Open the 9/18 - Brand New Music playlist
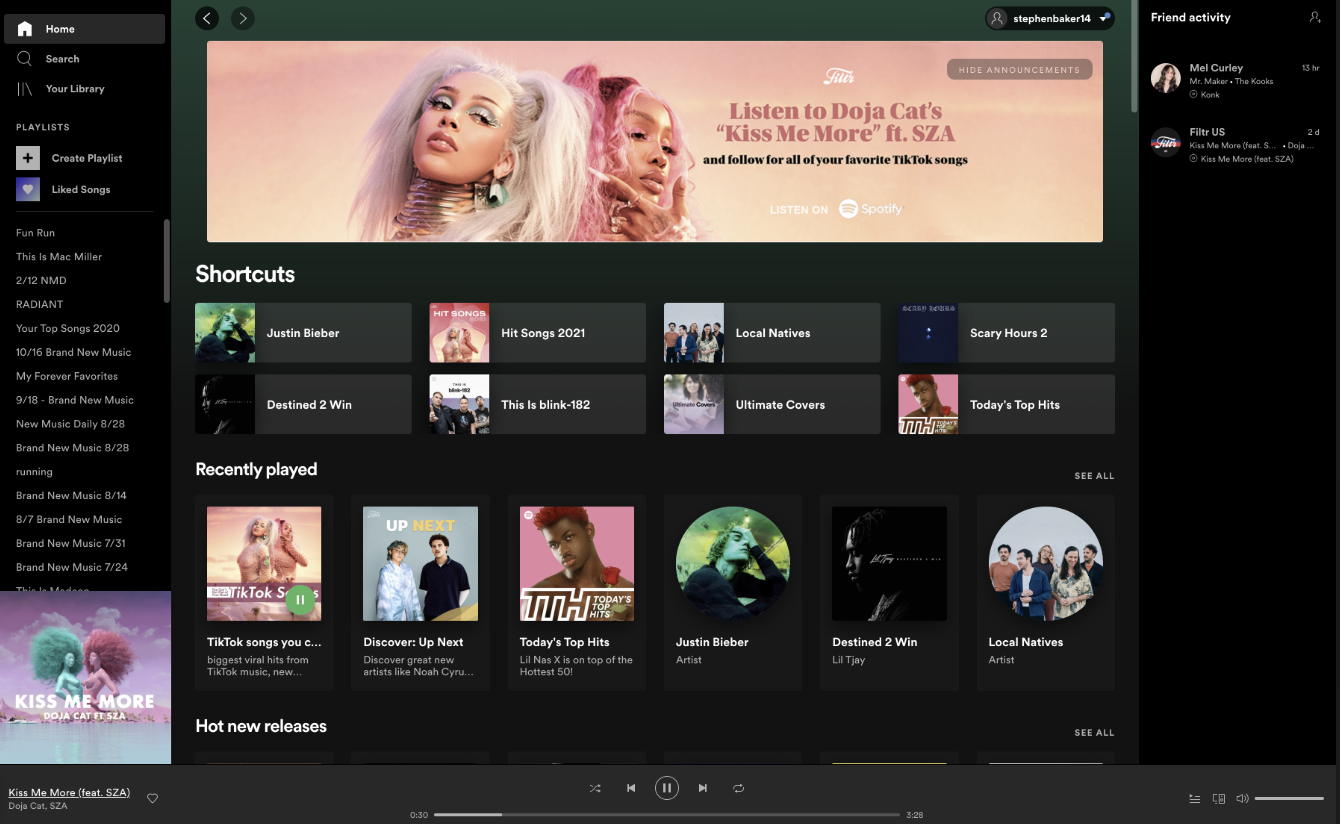The width and height of the screenshot is (1340, 824). coord(75,400)
